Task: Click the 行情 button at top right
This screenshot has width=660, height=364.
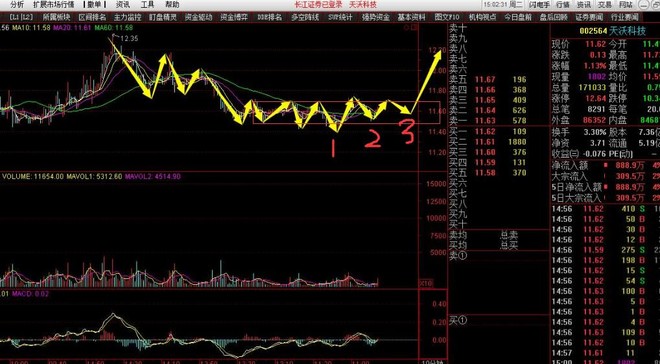Action: [x=563, y=5]
